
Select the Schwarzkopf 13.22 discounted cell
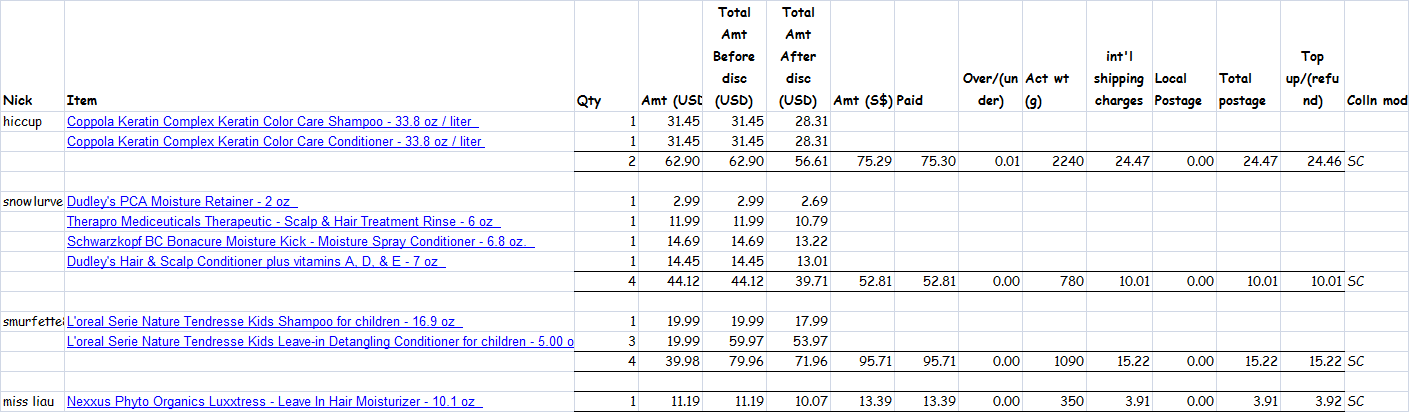(x=798, y=241)
